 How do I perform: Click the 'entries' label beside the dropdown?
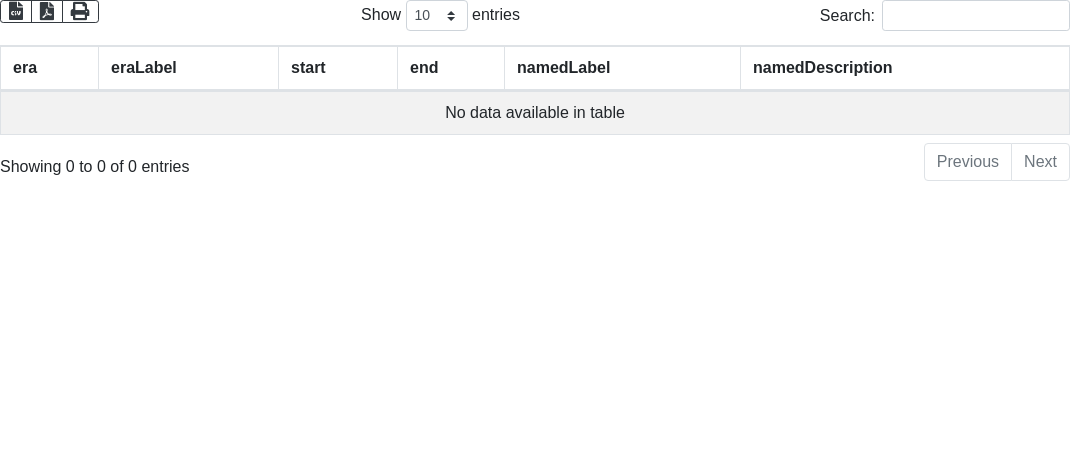496,15
